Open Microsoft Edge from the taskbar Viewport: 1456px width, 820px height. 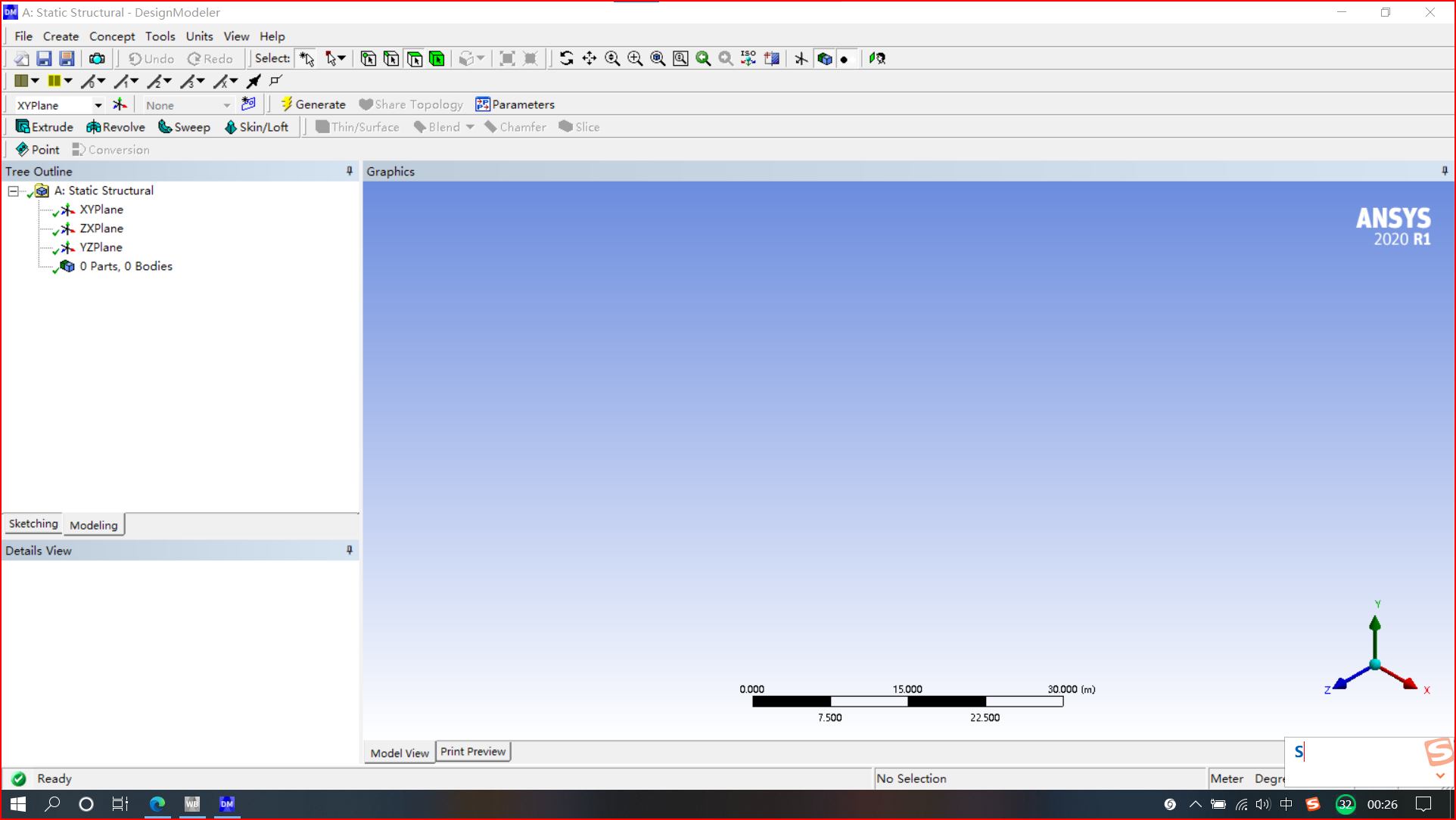pos(157,803)
